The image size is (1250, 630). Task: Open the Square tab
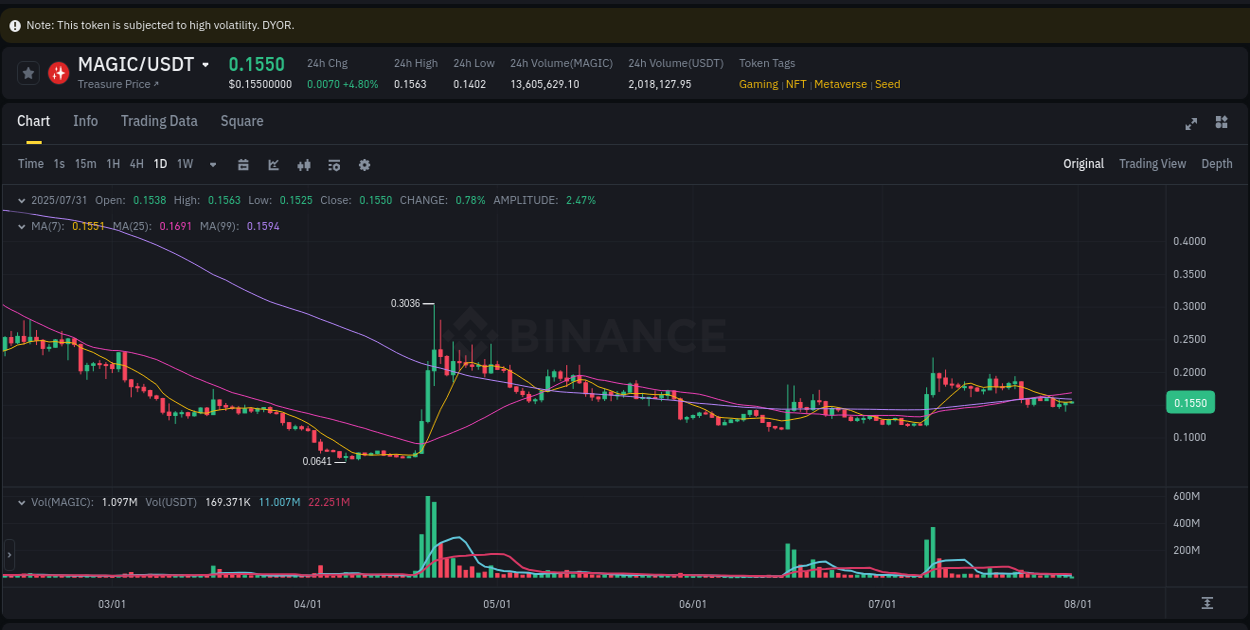pyautogui.click(x=241, y=121)
